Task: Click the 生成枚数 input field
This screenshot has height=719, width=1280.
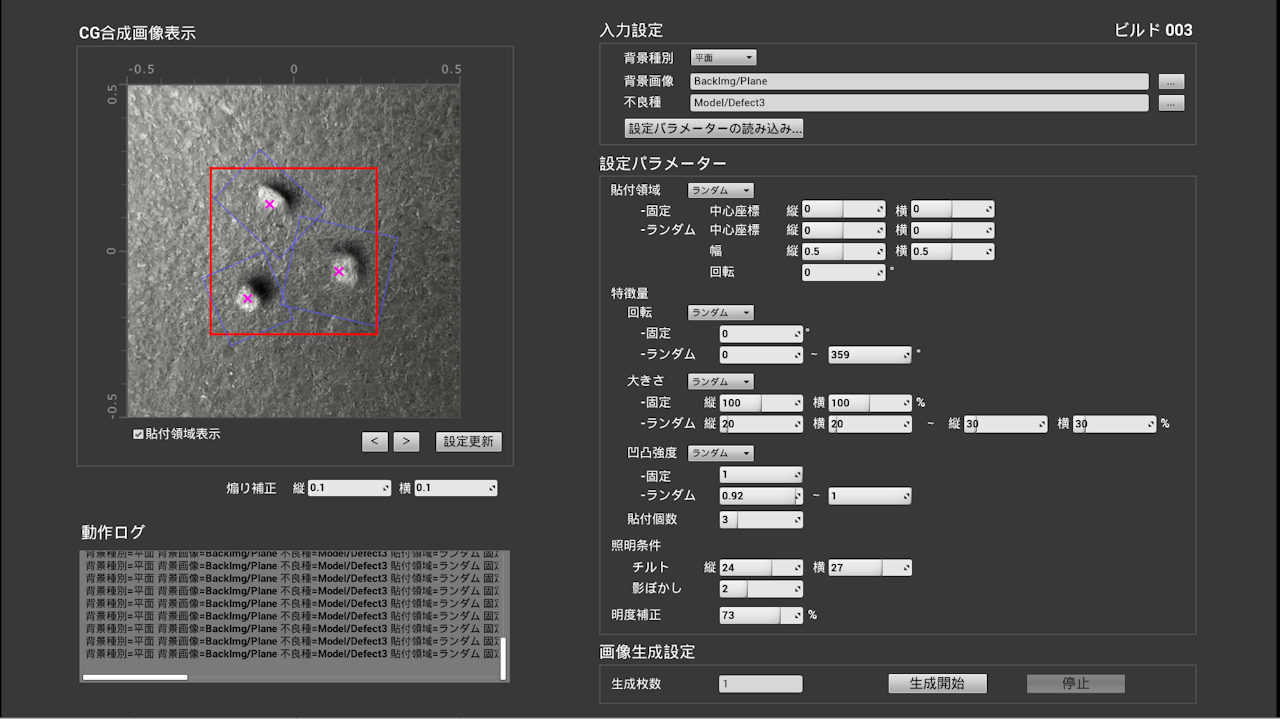Action: (761, 684)
